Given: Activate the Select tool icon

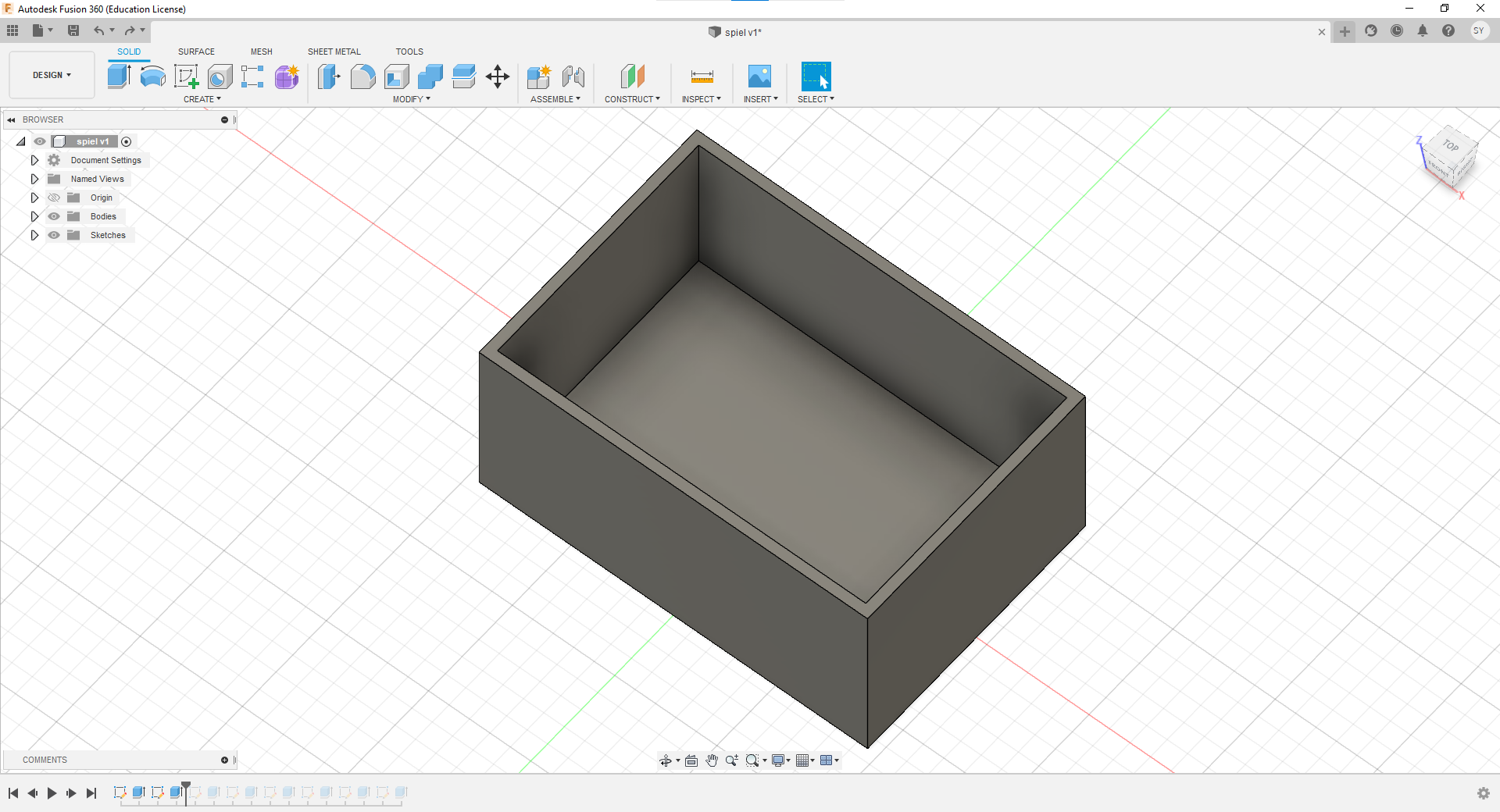Looking at the screenshot, I should 816,77.
